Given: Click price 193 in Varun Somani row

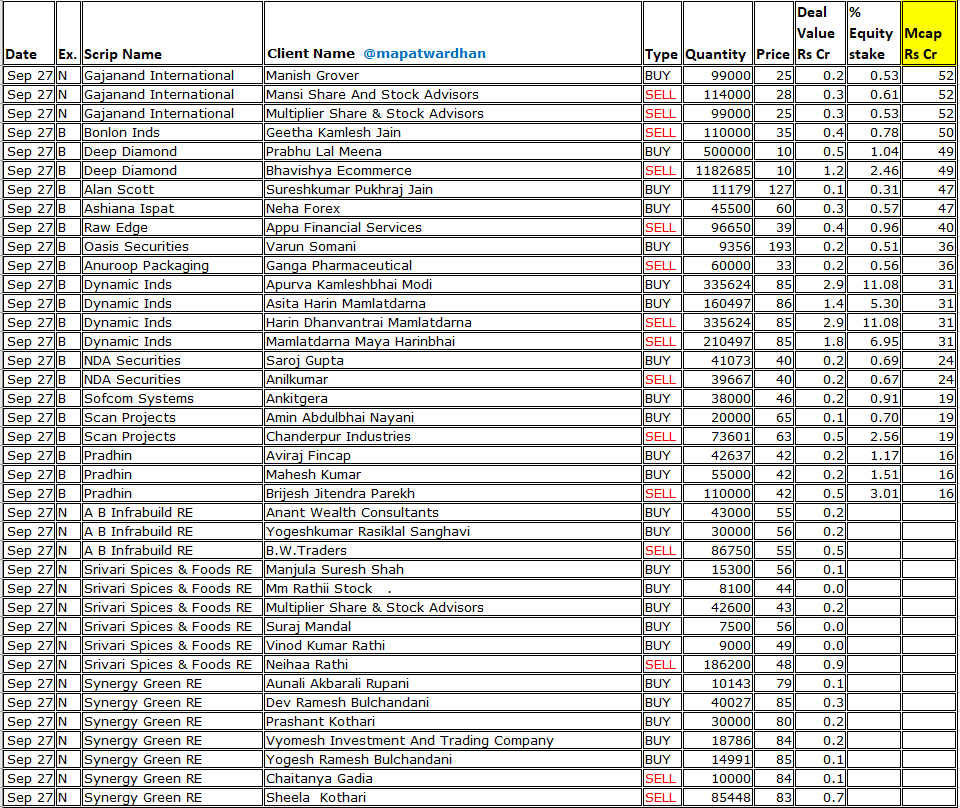Looking at the screenshot, I should [774, 246].
